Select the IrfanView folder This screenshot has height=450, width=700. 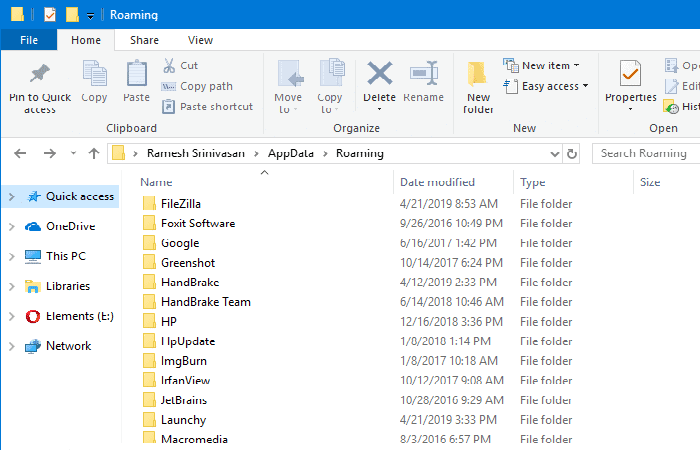[x=185, y=380]
